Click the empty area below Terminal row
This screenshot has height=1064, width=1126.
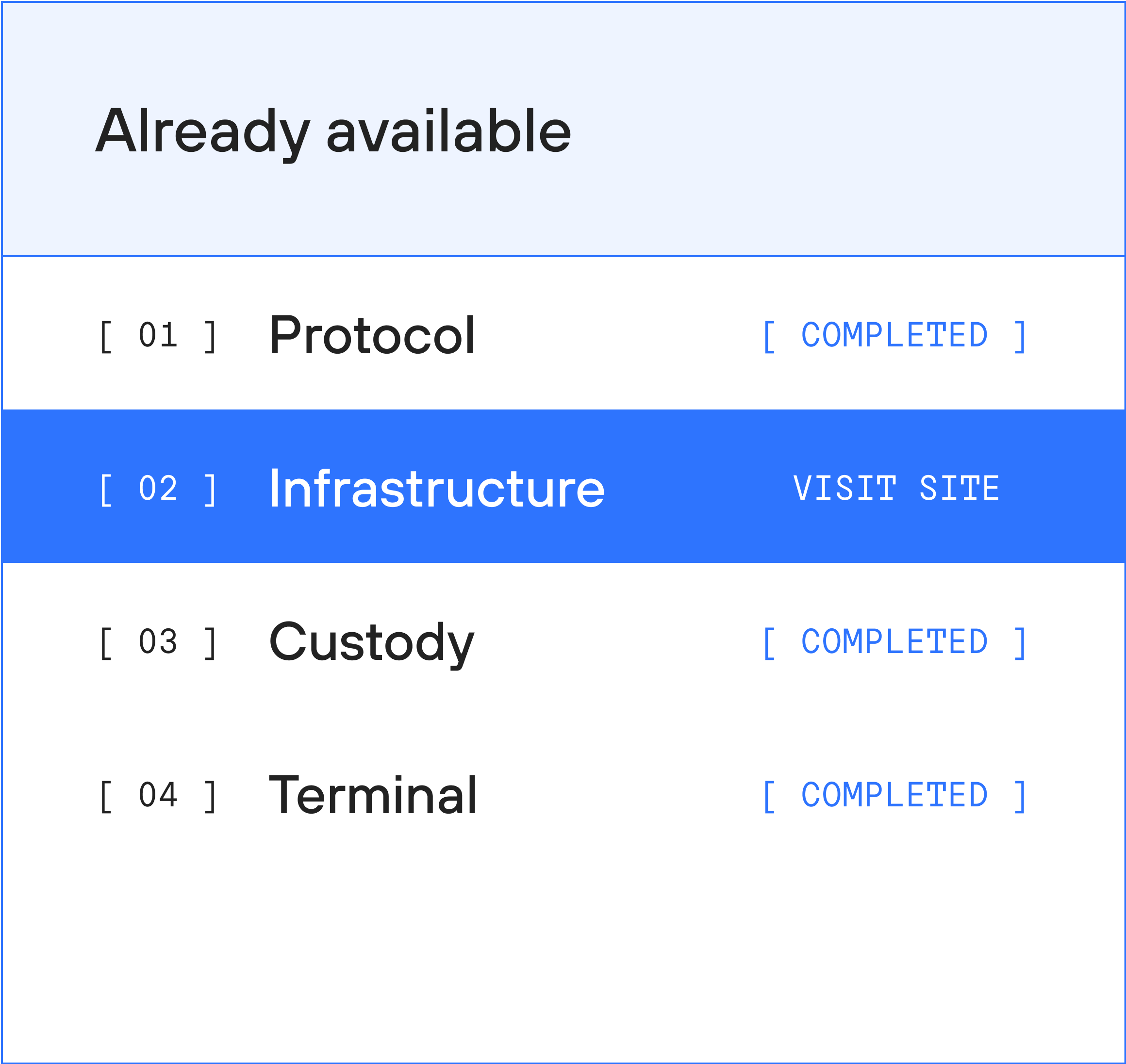[x=562, y=953]
